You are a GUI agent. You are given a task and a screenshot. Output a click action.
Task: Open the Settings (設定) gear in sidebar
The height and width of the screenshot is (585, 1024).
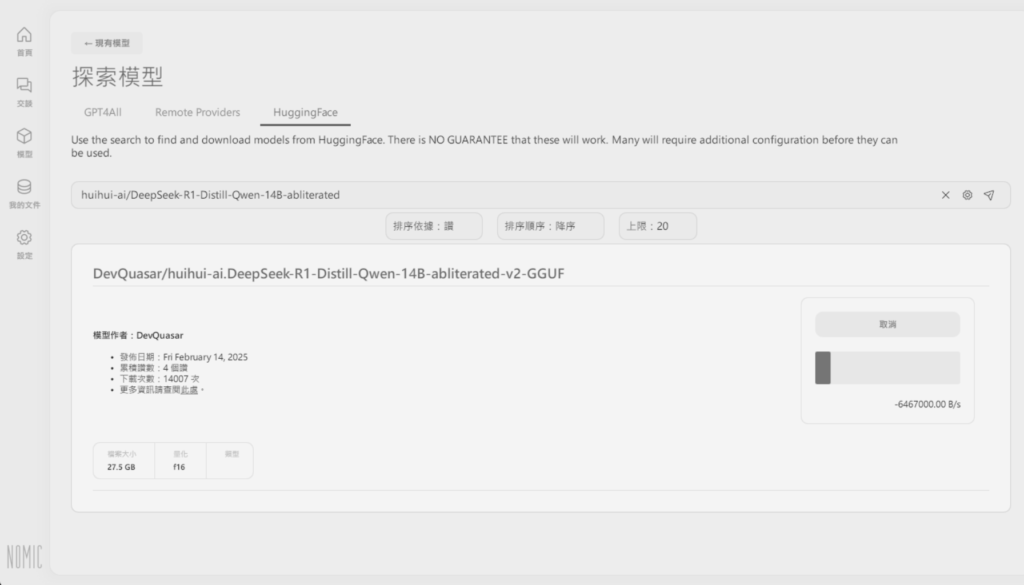point(24,244)
